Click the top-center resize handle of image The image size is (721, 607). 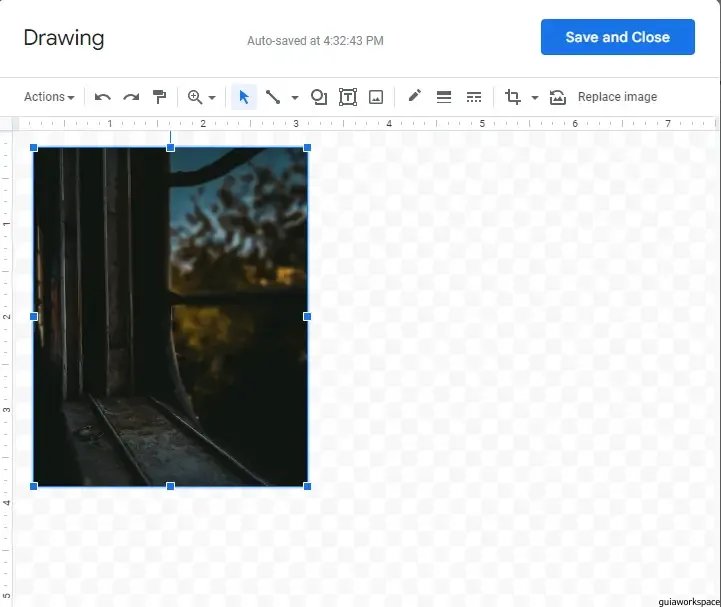click(171, 148)
